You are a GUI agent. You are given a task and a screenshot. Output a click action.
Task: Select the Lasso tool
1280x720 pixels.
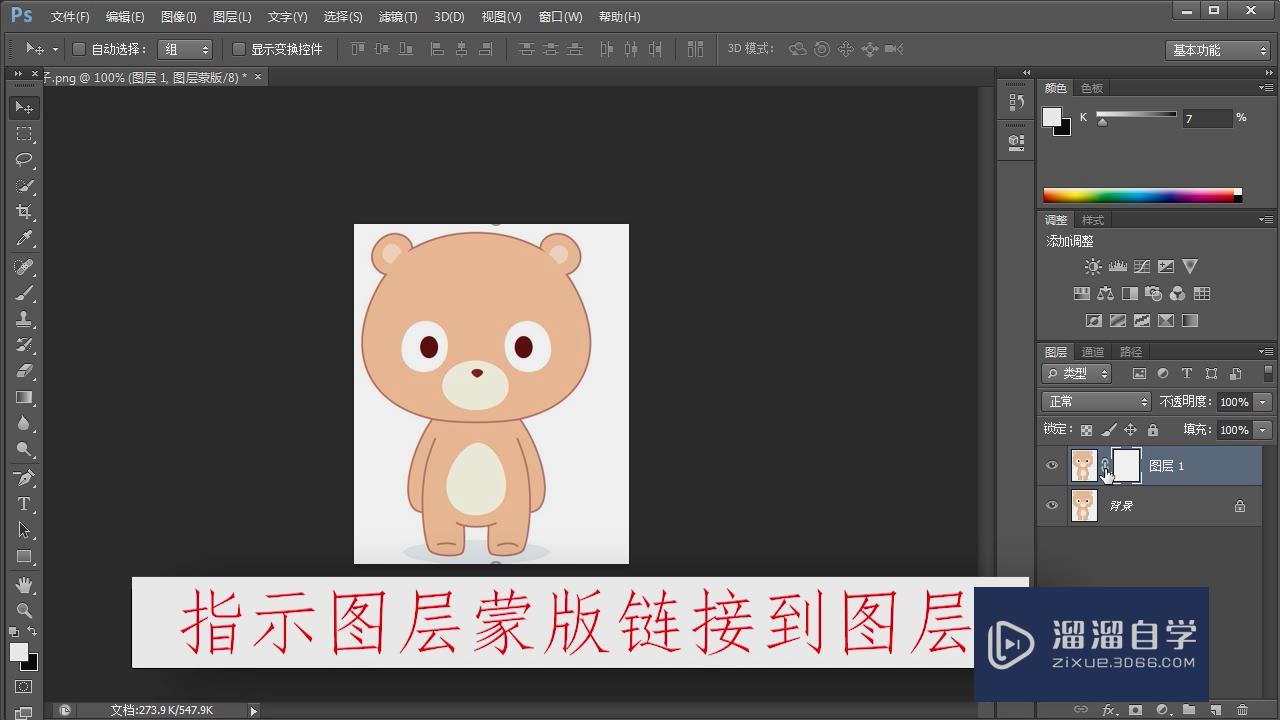click(x=24, y=160)
